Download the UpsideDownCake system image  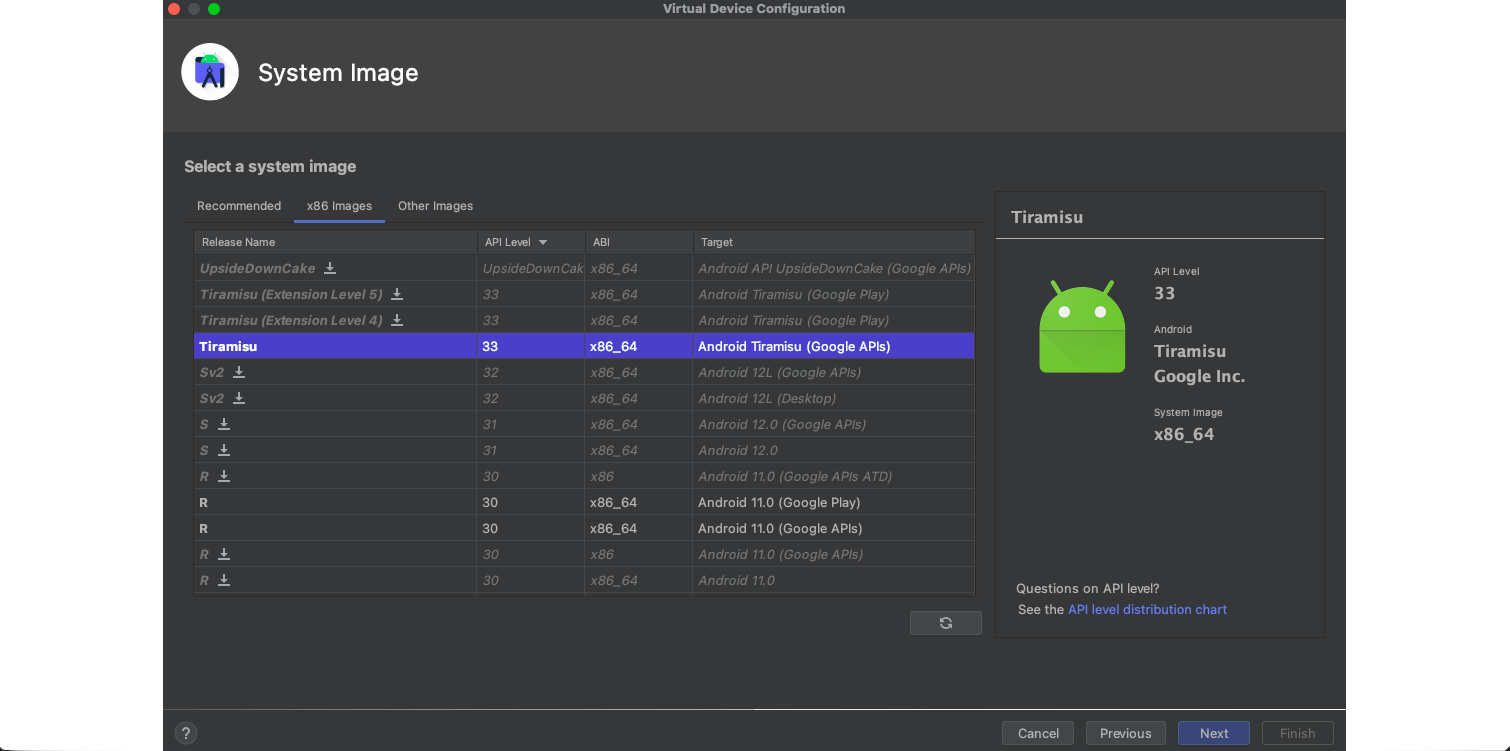pos(330,268)
